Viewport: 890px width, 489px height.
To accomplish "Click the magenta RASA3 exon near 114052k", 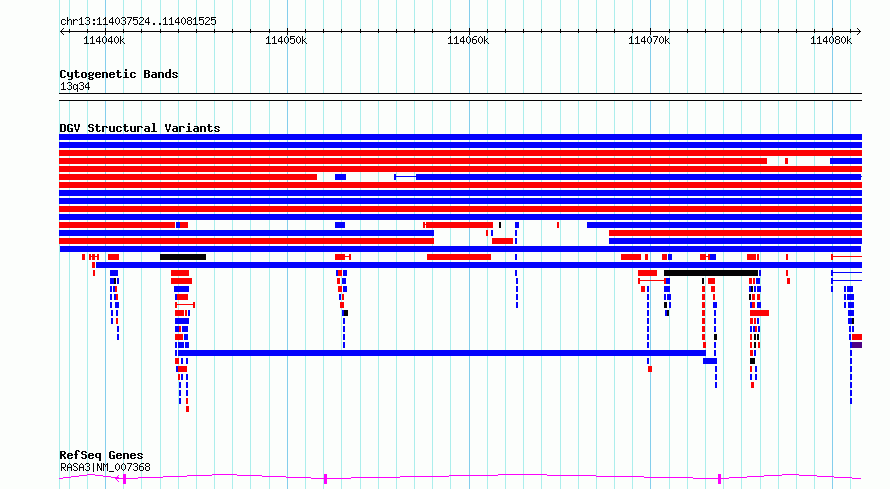I will pyautogui.click(x=325, y=479).
